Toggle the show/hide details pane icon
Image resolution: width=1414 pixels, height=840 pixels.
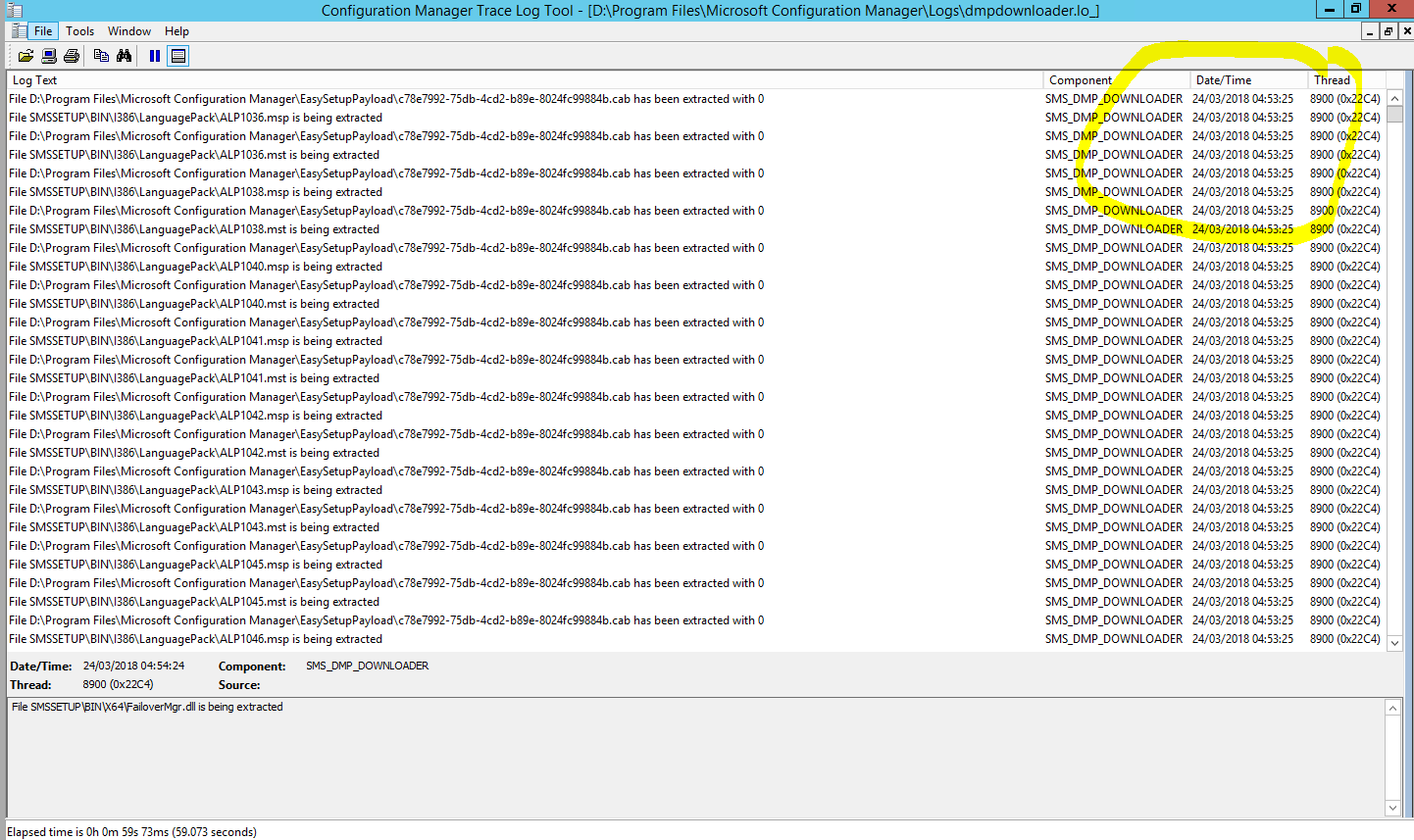coord(177,56)
